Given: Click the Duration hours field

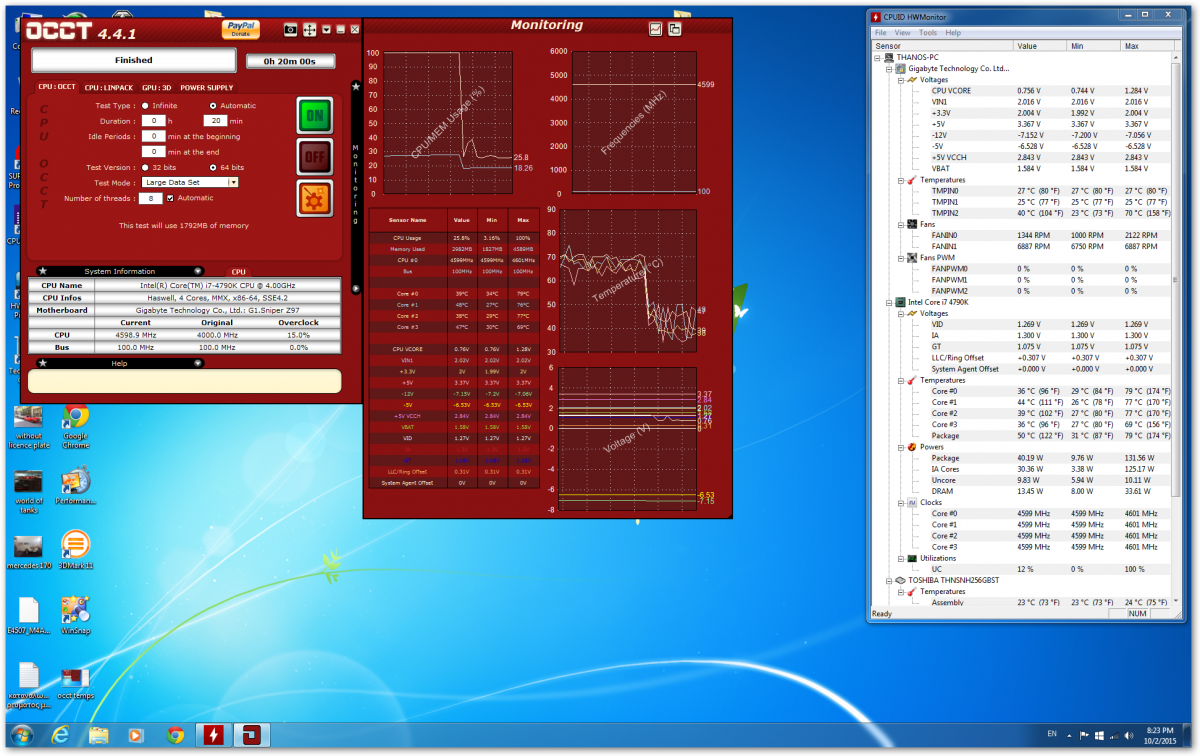Looking at the screenshot, I should (153, 120).
